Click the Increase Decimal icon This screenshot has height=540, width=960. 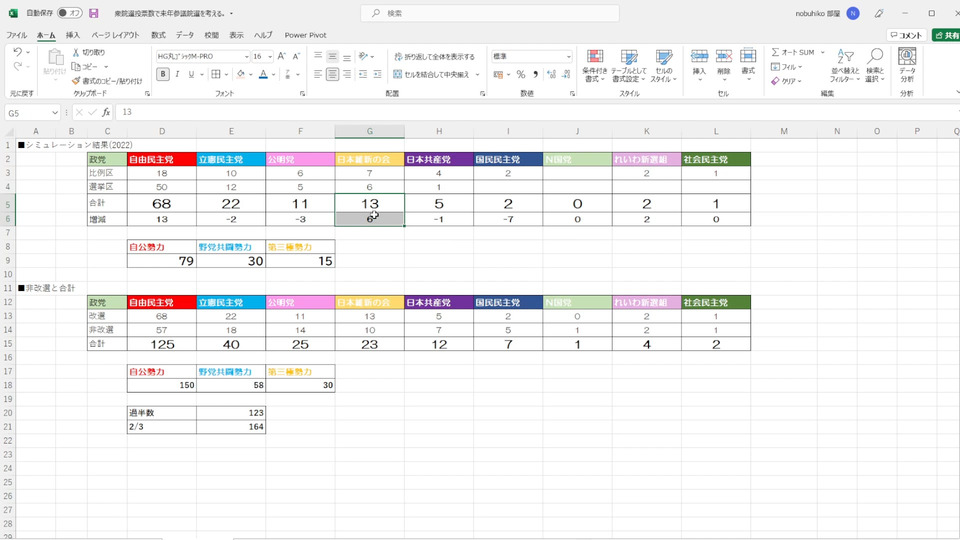(x=551, y=74)
